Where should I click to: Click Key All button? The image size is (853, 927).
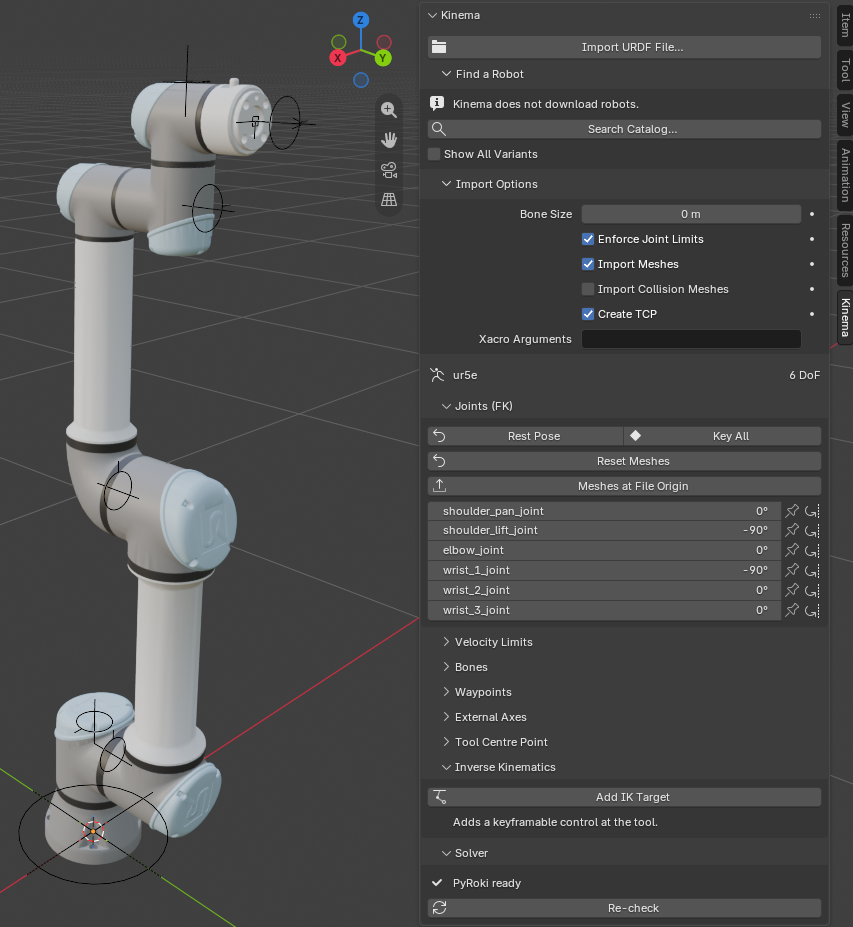(x=722, y=436)
